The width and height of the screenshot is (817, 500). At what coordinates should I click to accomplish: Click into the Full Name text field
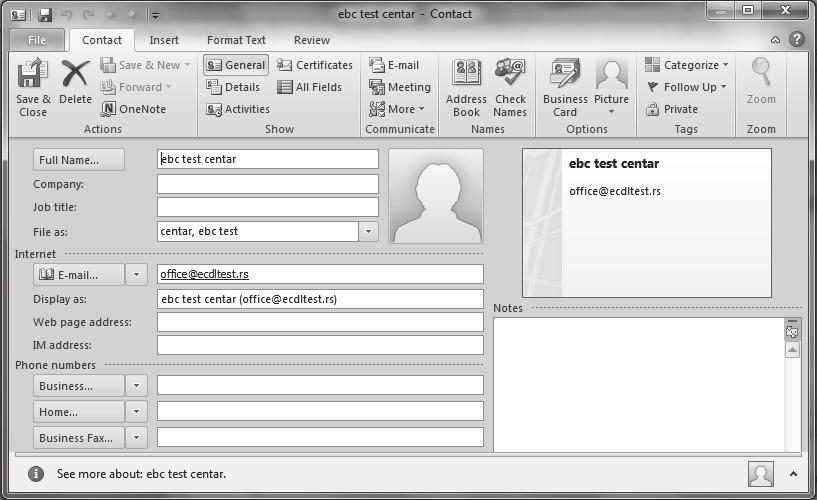click(x=268, y=159)
